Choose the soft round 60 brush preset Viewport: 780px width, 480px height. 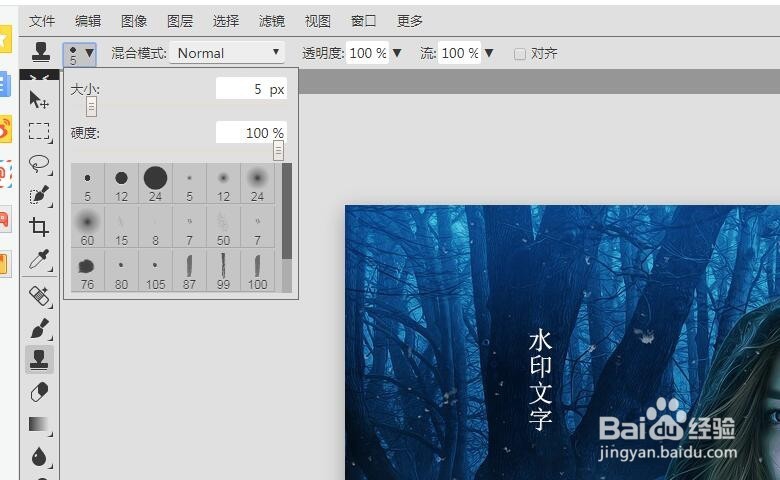coord(88,227)
